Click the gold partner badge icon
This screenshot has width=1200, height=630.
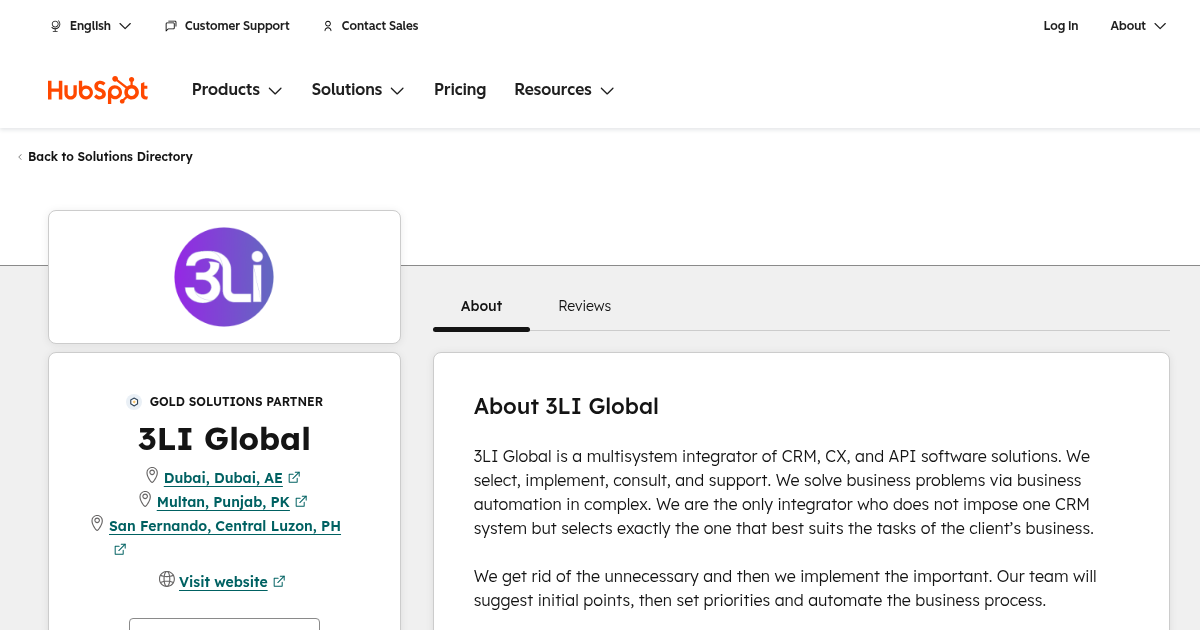(x=134, y=402)
